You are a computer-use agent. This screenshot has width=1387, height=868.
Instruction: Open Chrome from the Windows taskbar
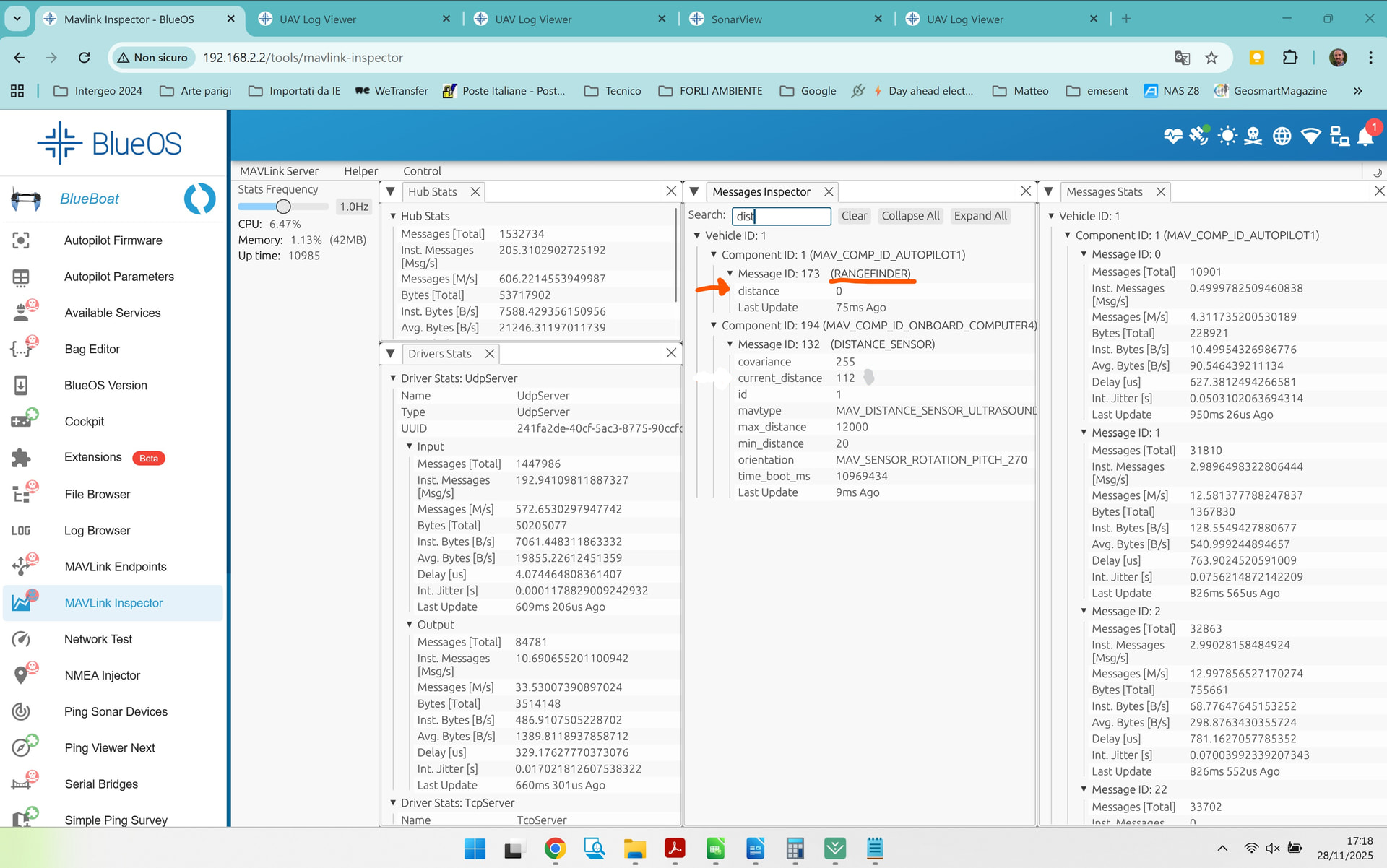555,849
